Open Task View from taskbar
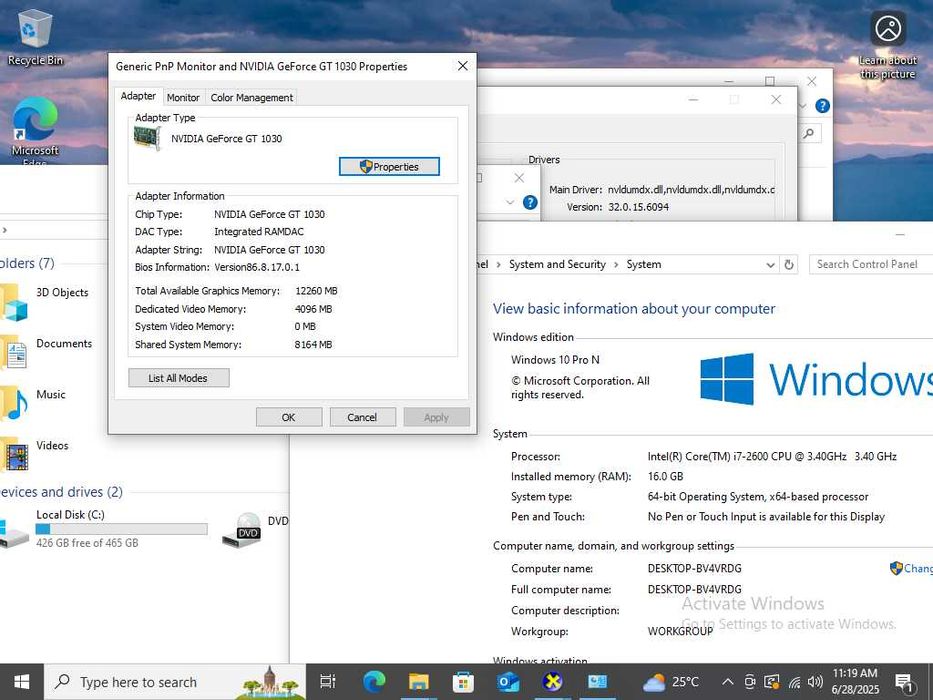The height and width of the screenshot is (700, 933). [328, 682]
